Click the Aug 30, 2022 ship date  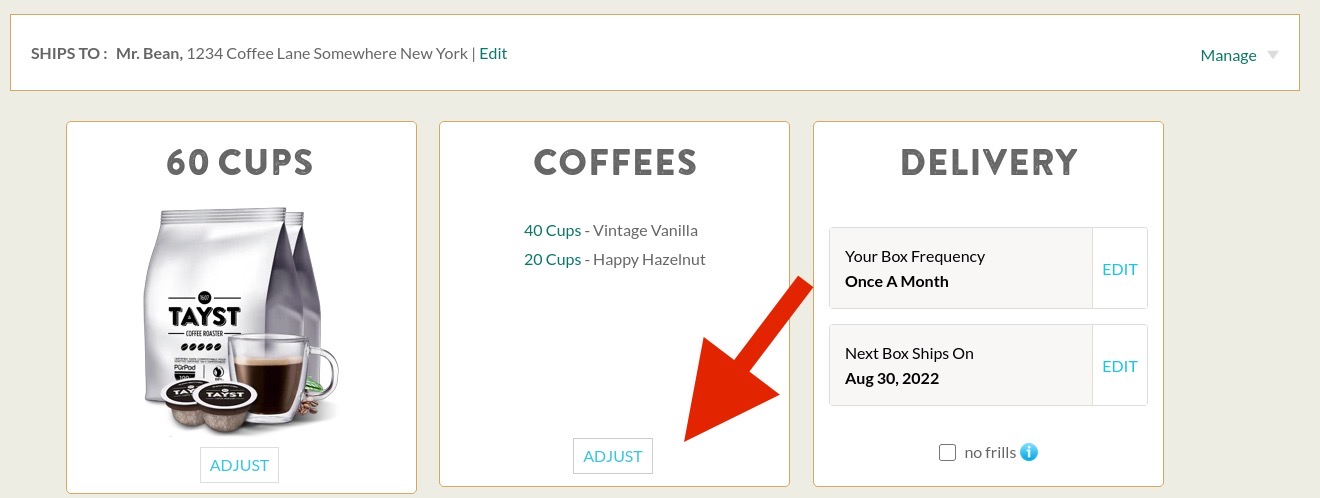click(891, 379)
